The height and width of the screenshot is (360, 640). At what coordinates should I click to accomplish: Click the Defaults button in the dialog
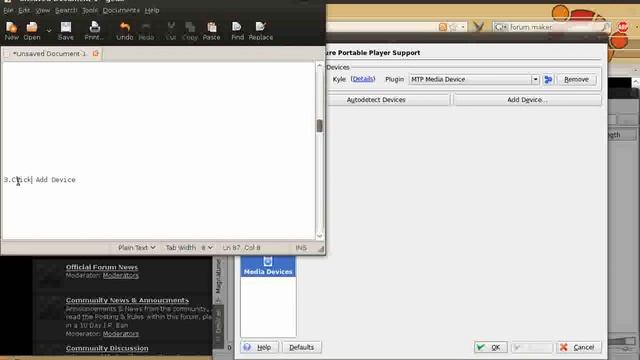click(x=301, y=347)
